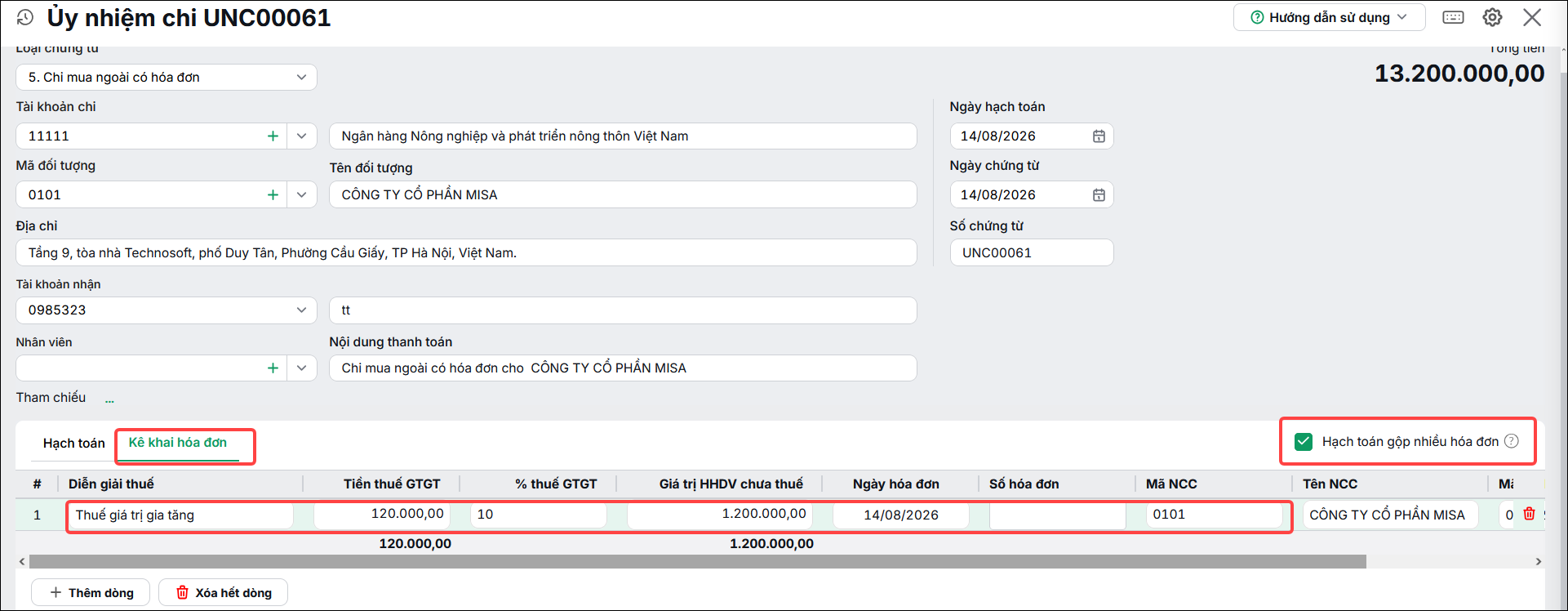
Task: Open the voucher history clock icon
Action: click(x=25, y=18)
